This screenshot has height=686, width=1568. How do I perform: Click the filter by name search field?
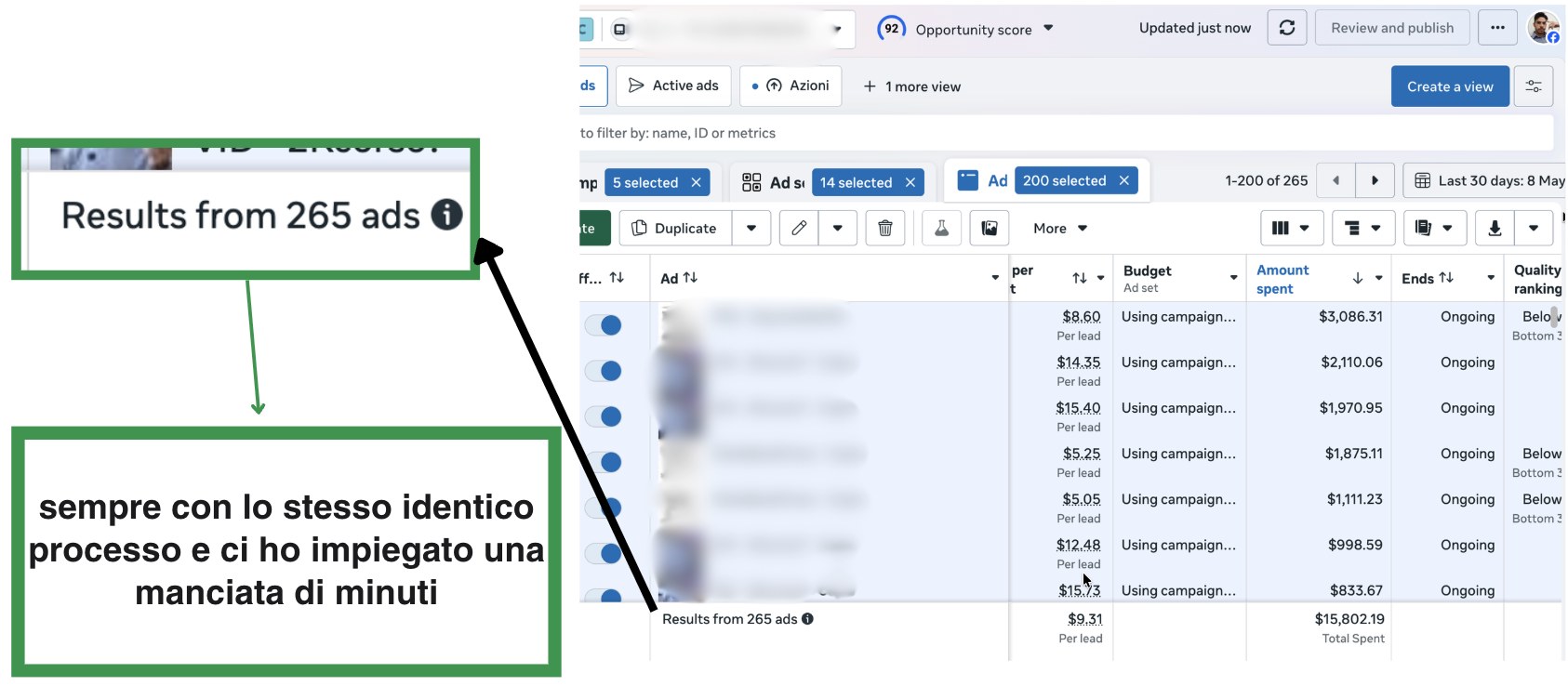1066,133
